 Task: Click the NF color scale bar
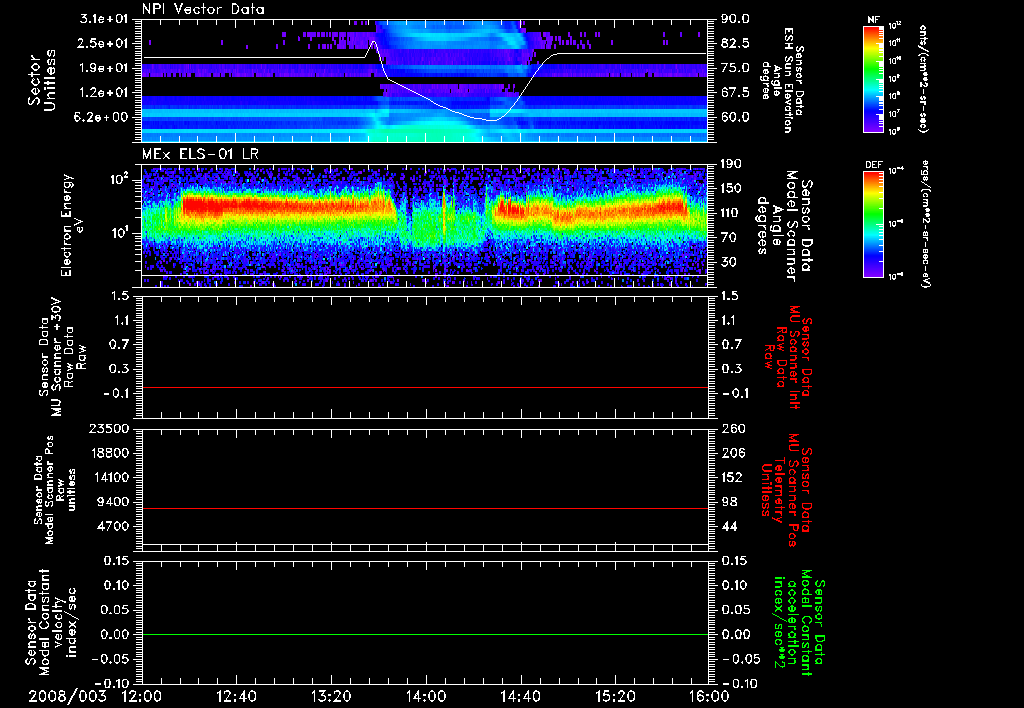[x=874, y=79]
